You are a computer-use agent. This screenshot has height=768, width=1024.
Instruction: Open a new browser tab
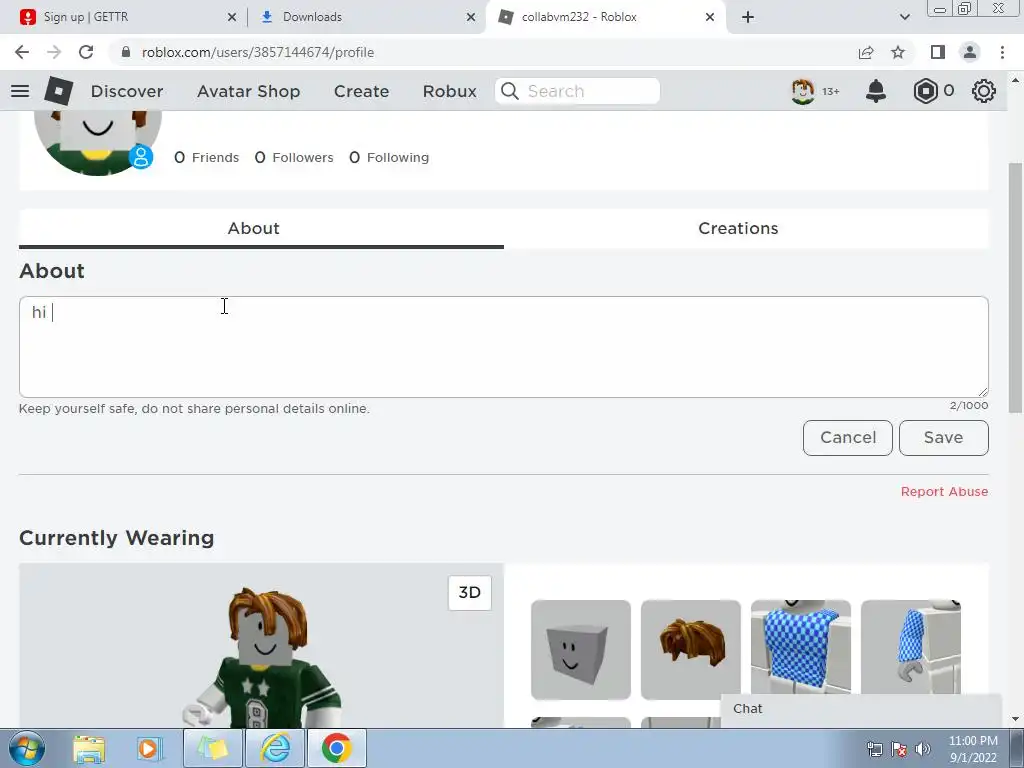pos(748,17)
